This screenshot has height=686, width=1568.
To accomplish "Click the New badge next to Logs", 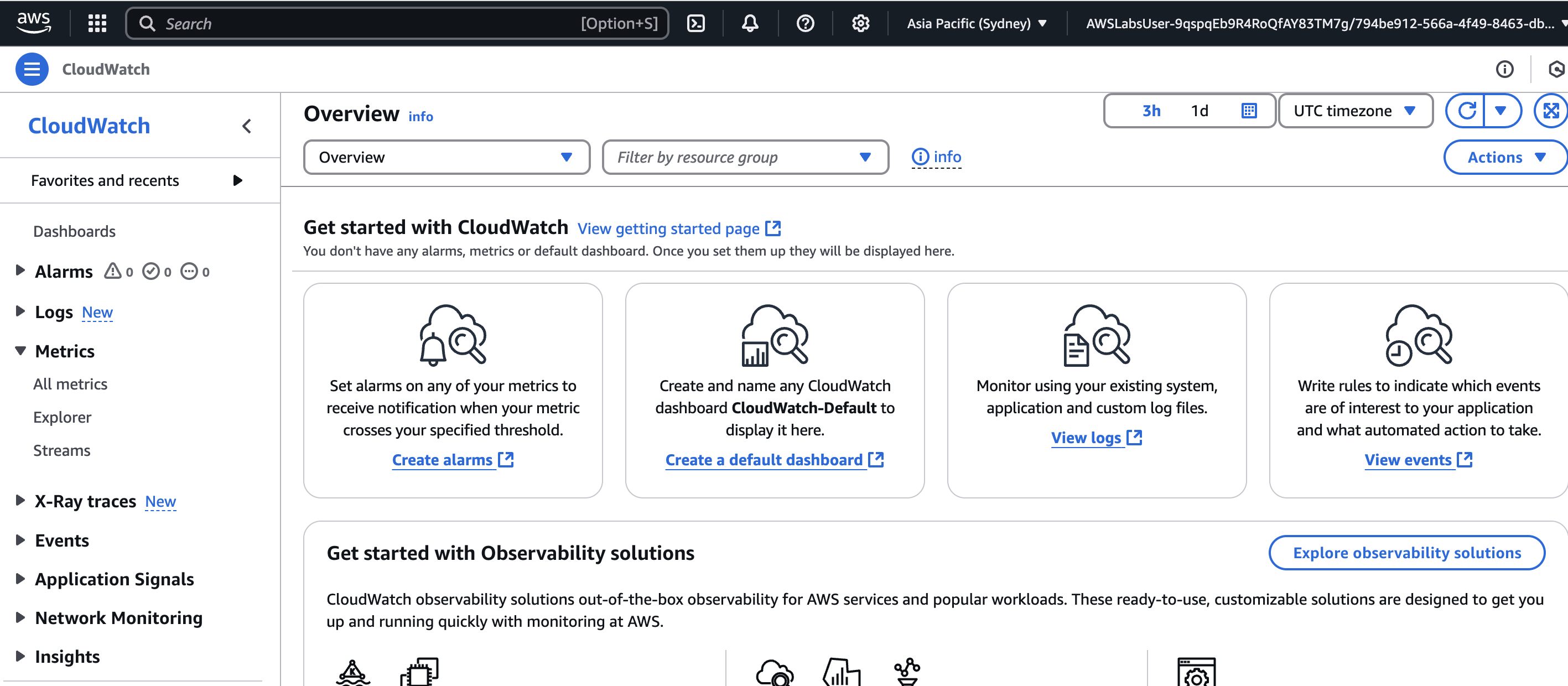I will 97,312.
